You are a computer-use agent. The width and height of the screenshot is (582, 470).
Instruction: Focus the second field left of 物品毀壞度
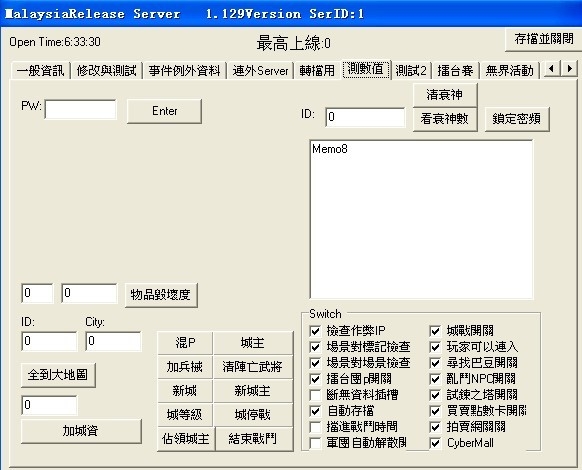tap(89, 293)
